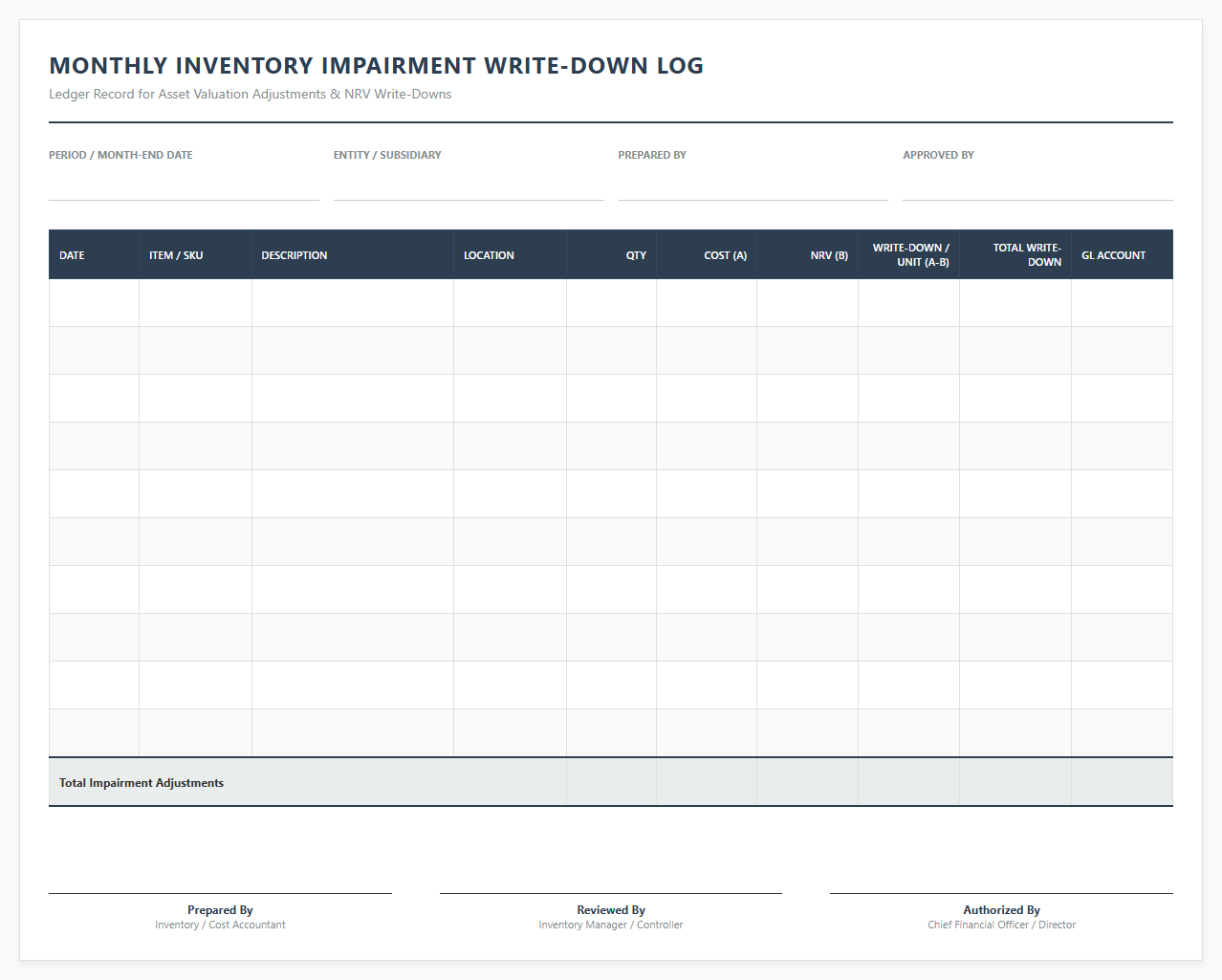
Task: Click the Inventory Manager / Controller caption
Action: coord(611,926)
